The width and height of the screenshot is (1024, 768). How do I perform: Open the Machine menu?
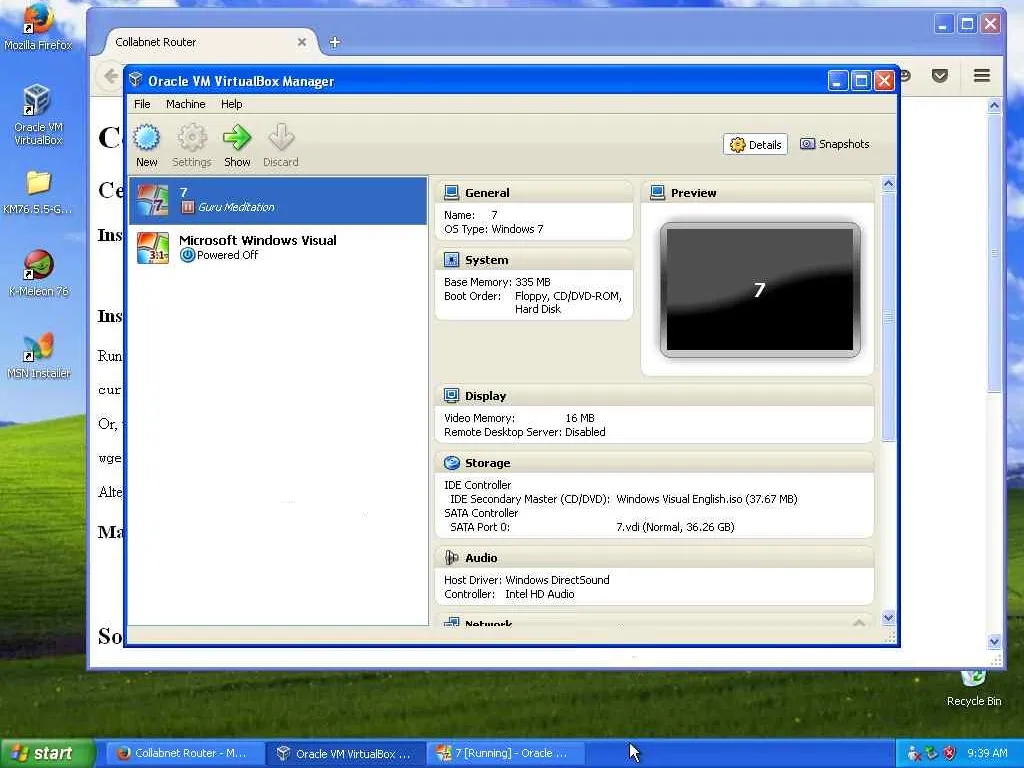pos(185,104)
